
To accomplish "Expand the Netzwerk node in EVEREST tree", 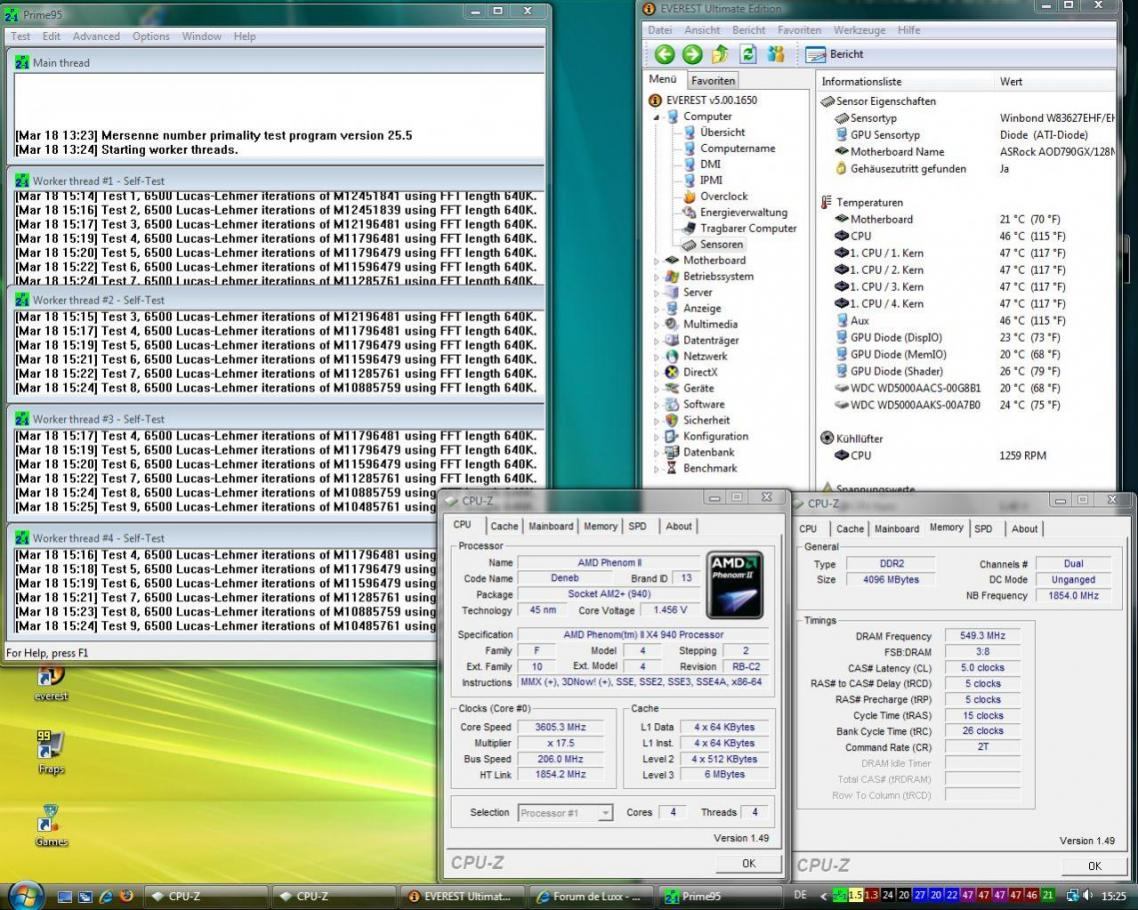I will pos(656,356).
